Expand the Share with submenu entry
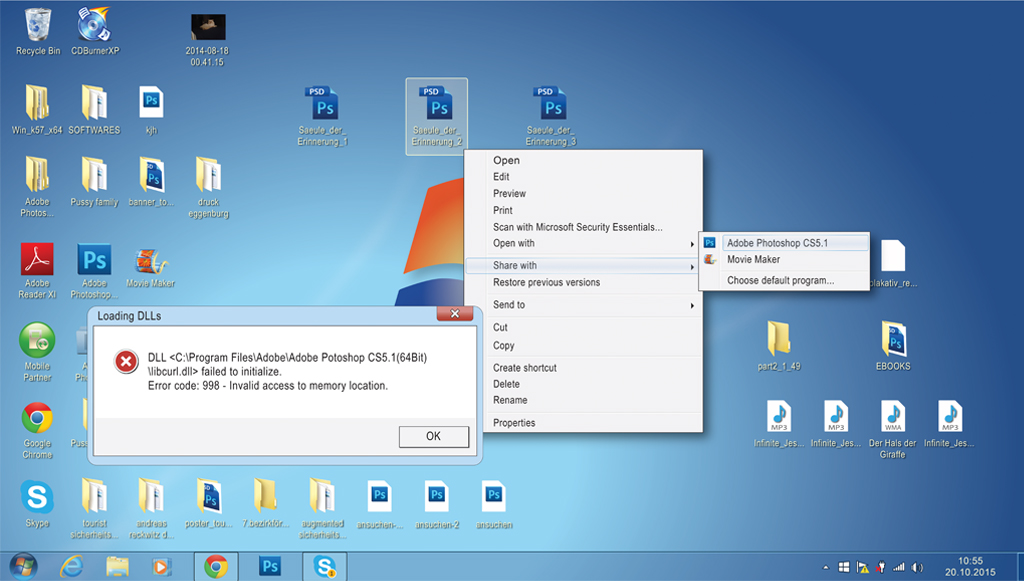1024x581 pixels. [583, 266]
